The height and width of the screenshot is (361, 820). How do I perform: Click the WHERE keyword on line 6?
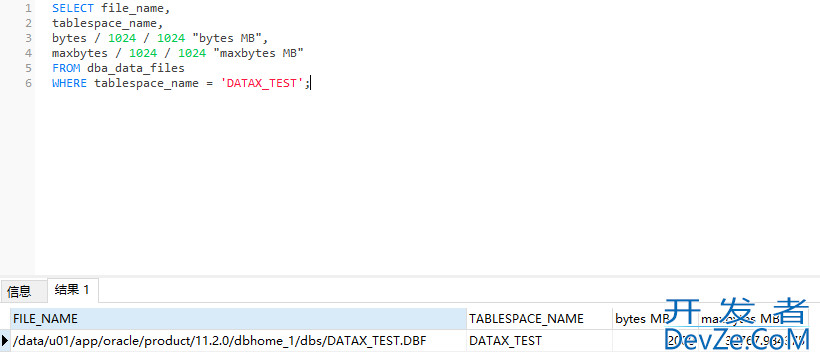click(70, 83)
